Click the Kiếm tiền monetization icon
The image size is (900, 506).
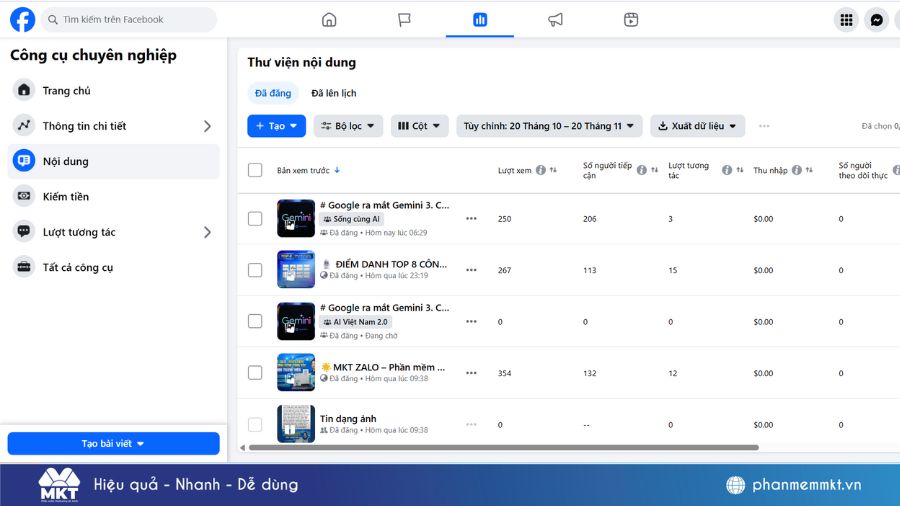tap(24, 196)
